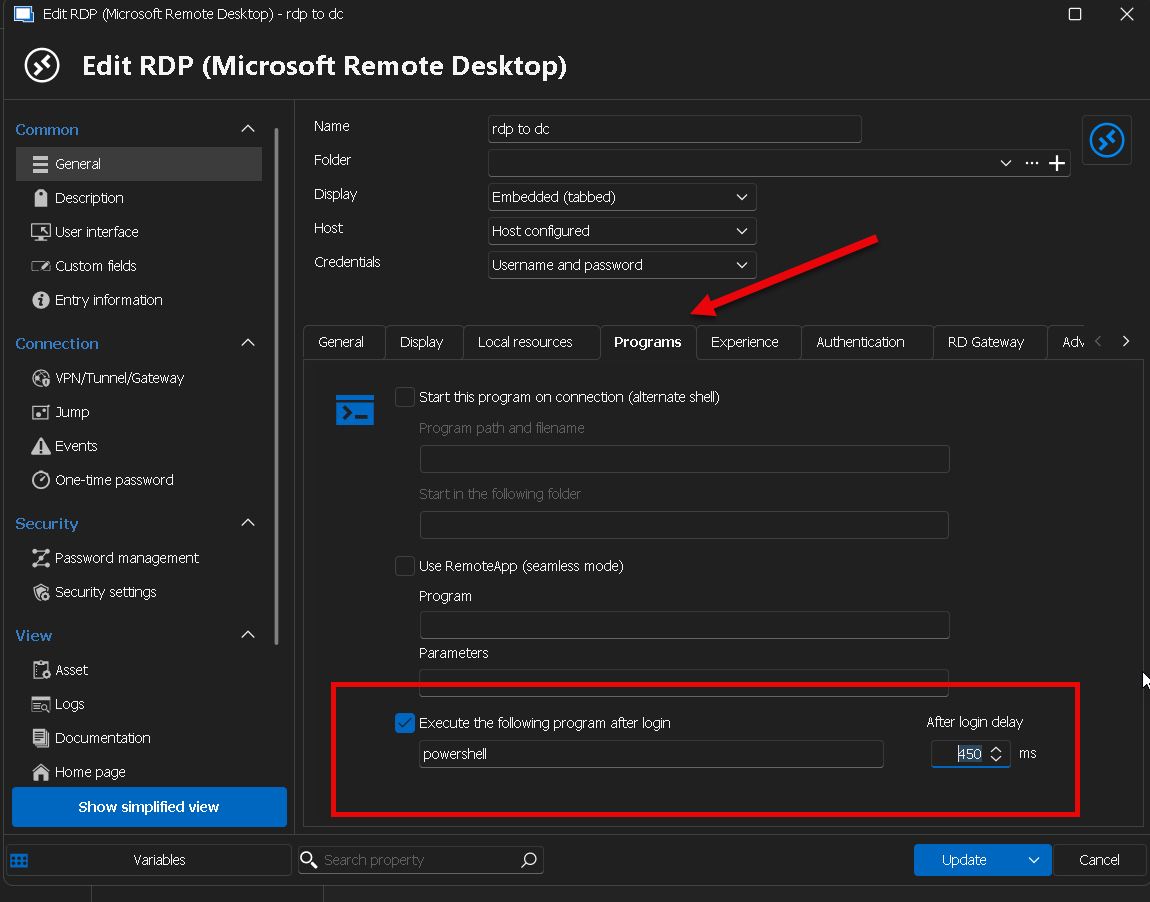Open VPN/Tunnel/Gateway globe icon
The image size is (1150, 902).
pos(40,378)
